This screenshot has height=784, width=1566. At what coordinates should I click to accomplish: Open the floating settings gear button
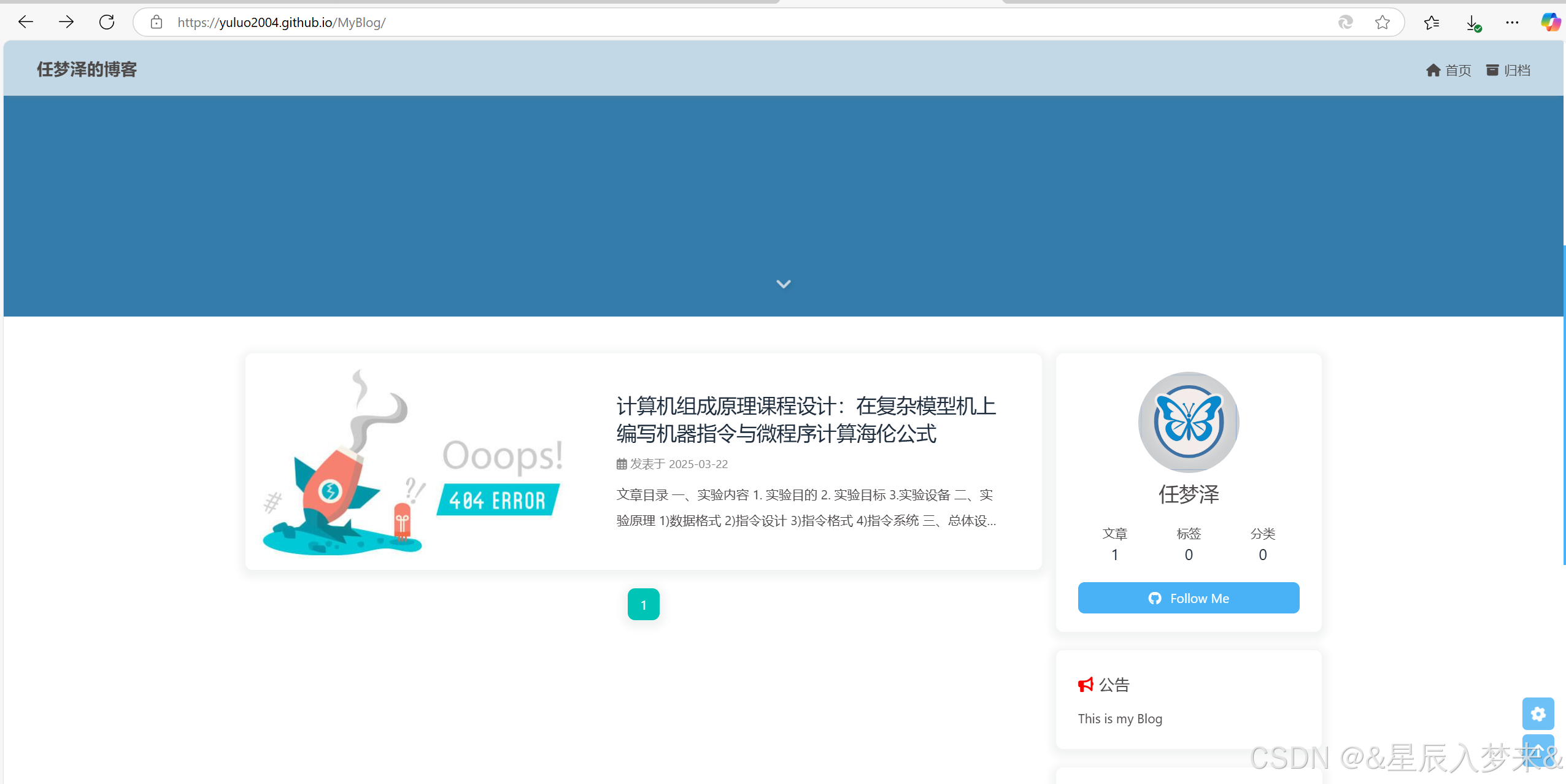pyautogui.click(x=1538, y=713)
